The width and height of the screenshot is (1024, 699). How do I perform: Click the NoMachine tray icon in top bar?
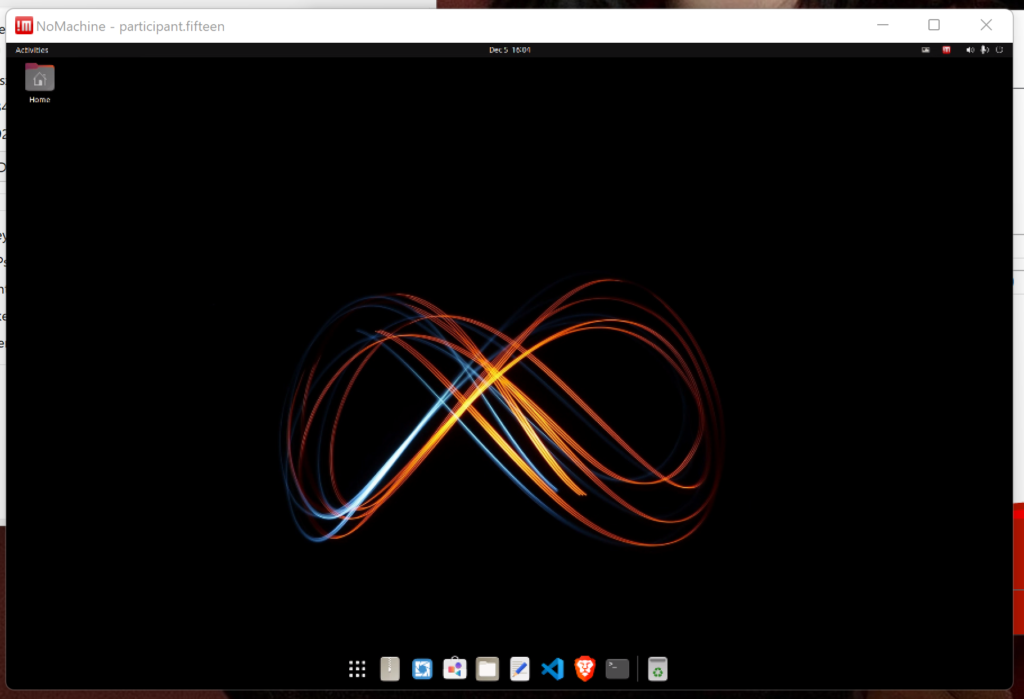[946, 50]
